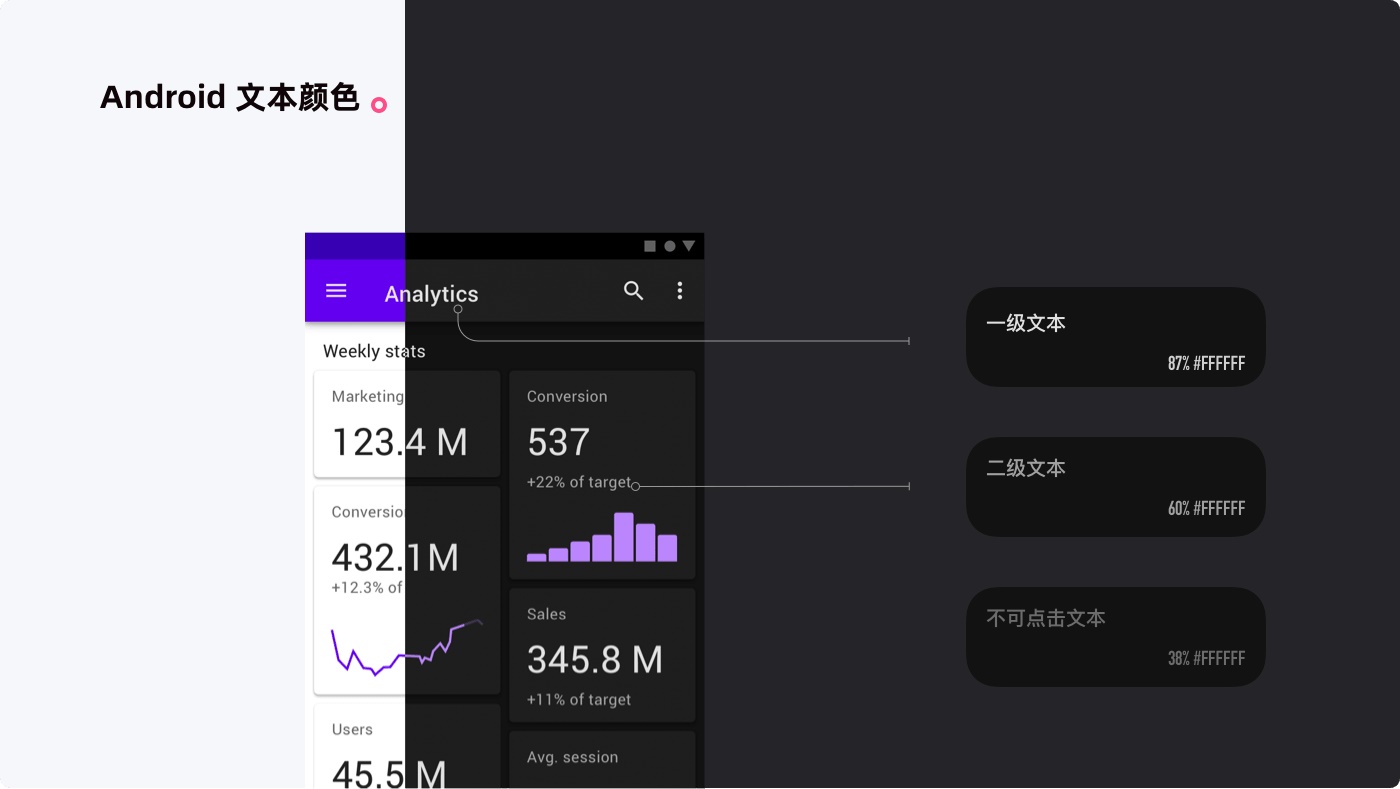Click the 38% #FFFFFF value
Viewport: 1400px width, 789px height.
1206,659
